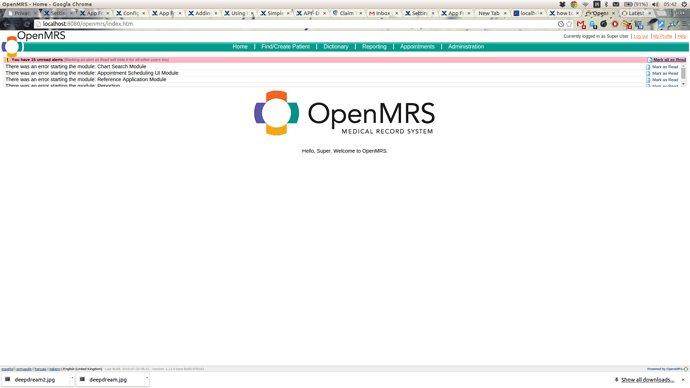Open the sound volume indicator

[x=655, y=4]
